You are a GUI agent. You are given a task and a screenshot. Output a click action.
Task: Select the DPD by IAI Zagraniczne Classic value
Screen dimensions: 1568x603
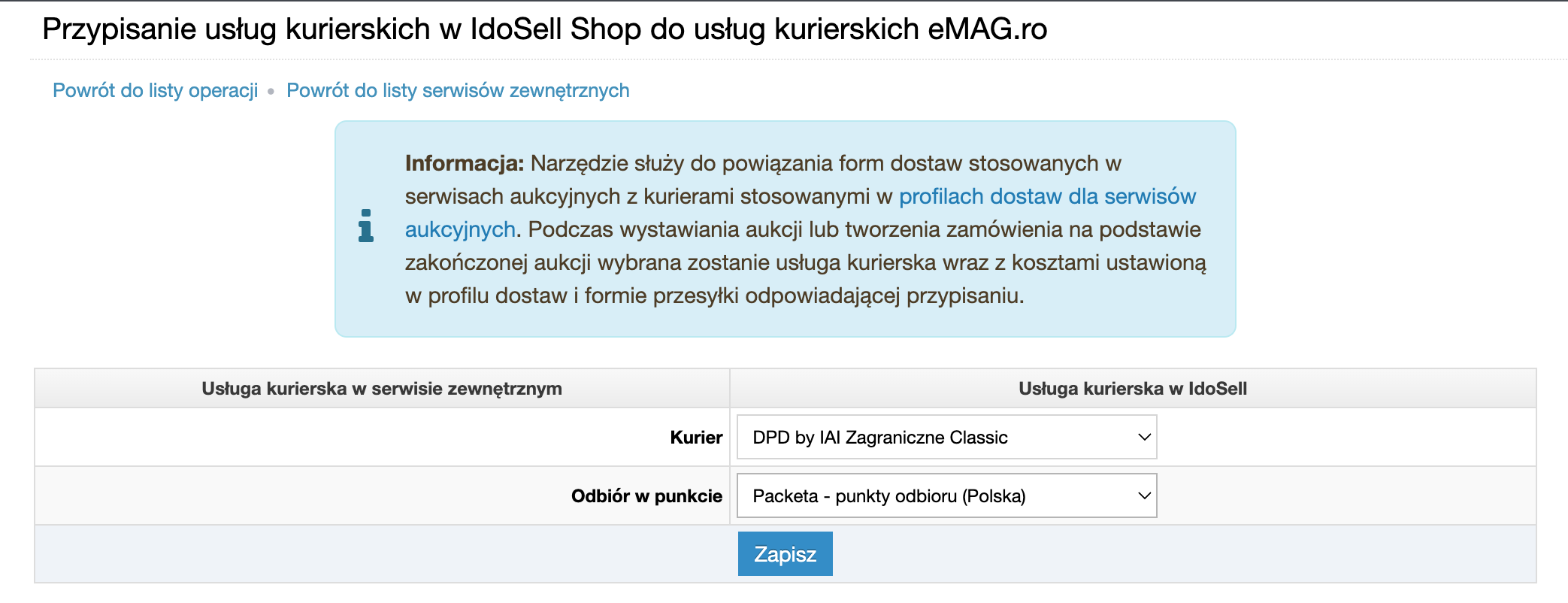tap(880, 438)
